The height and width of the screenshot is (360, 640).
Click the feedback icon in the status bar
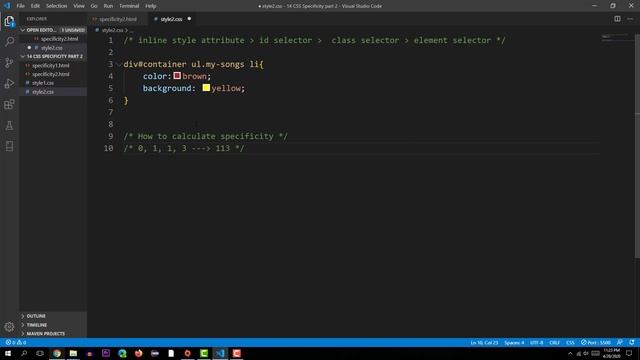pos(620,342)
